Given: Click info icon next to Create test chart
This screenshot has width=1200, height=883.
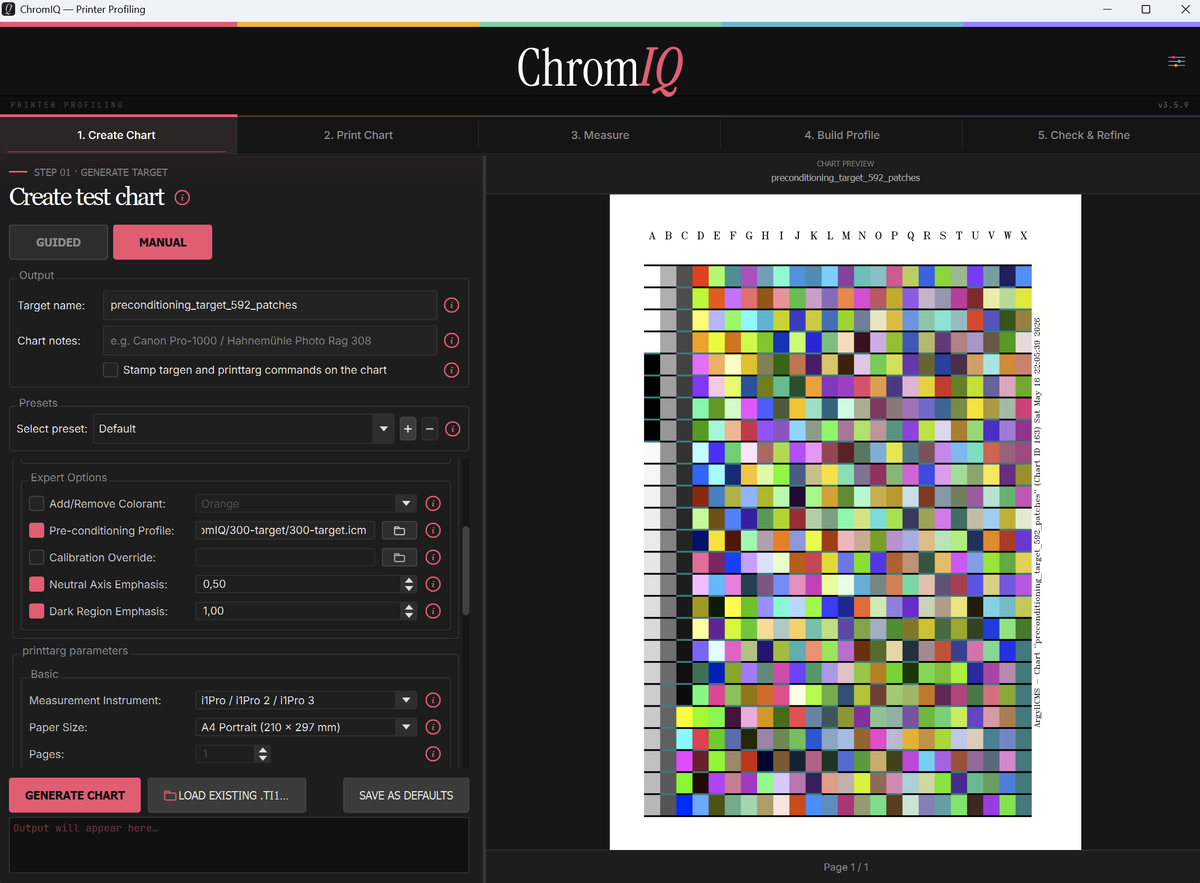Looking at the screenshot, I should [x=182, y=197].
